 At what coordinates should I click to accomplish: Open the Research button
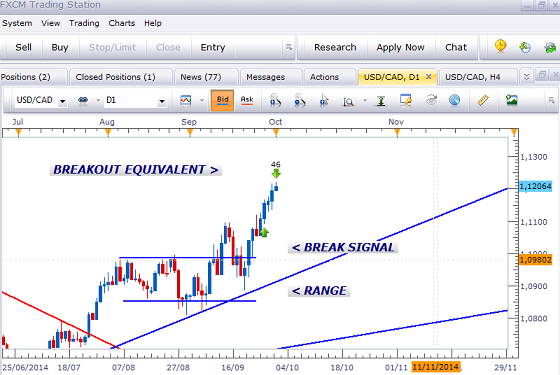pos(335,47)
